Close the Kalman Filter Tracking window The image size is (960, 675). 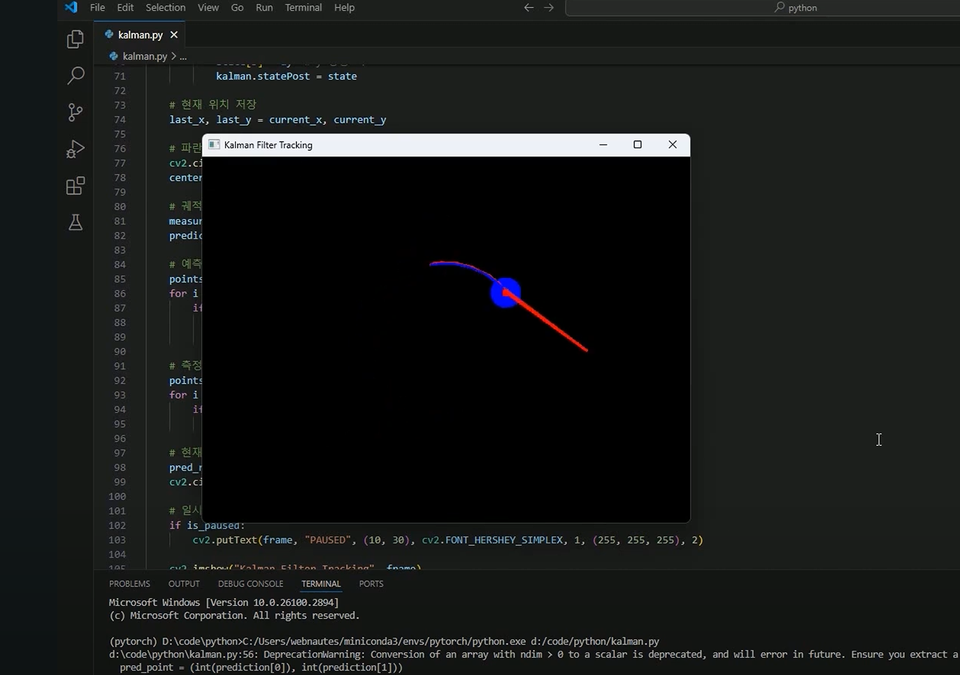[672, 145]
